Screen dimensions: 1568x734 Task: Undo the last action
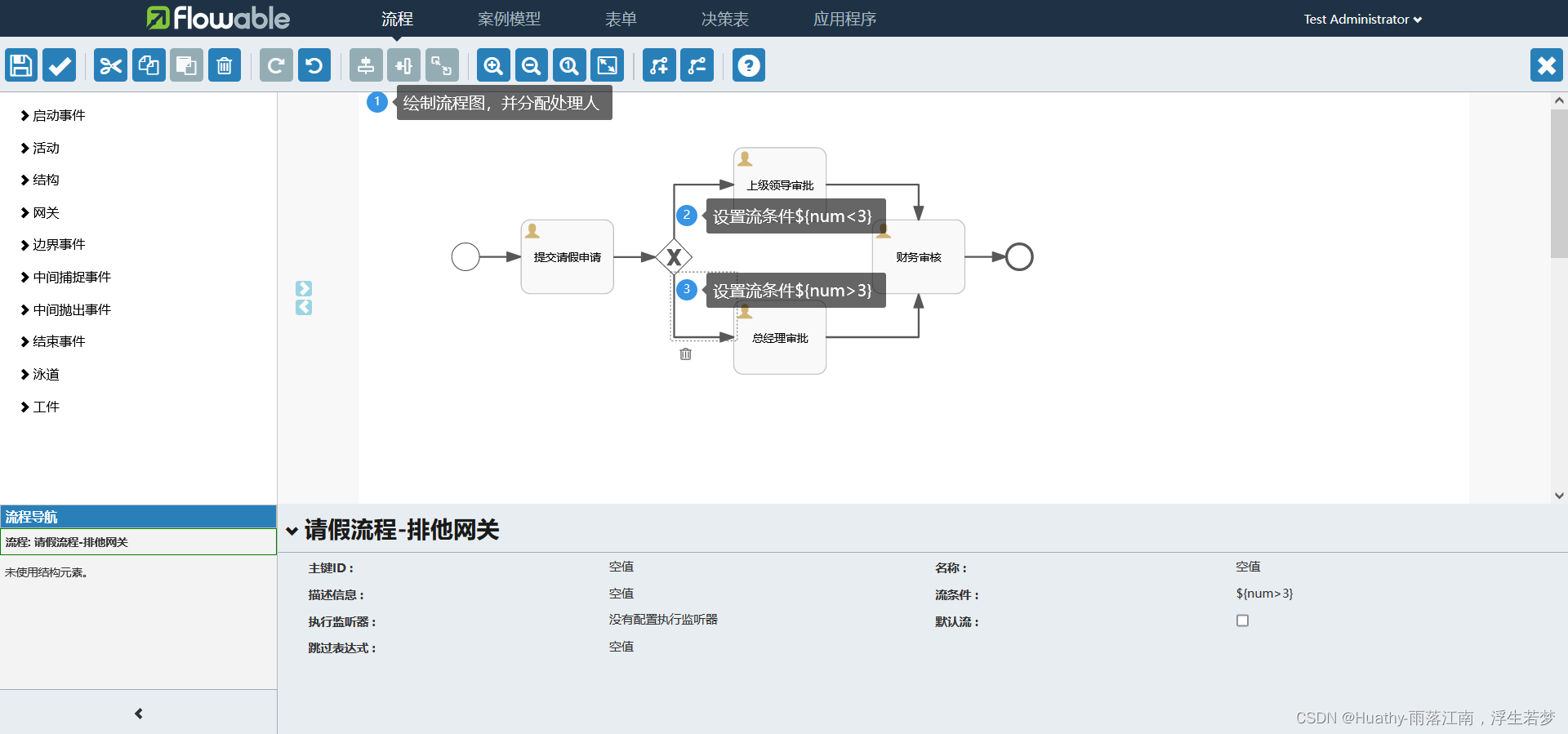coord(314,65)
